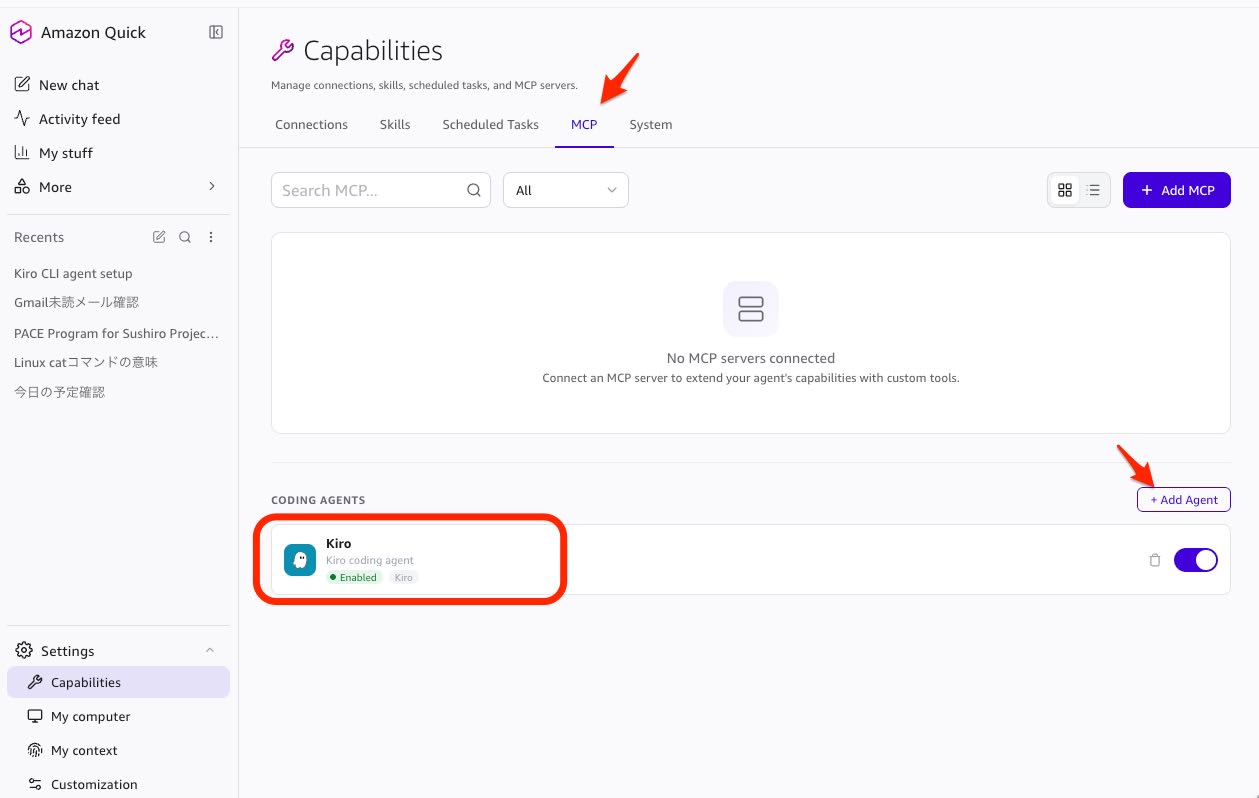Click the Capabilities wrench icon in sidebar
The image size is (1259, 798).
pyautogui.click(x=35, y=682)
